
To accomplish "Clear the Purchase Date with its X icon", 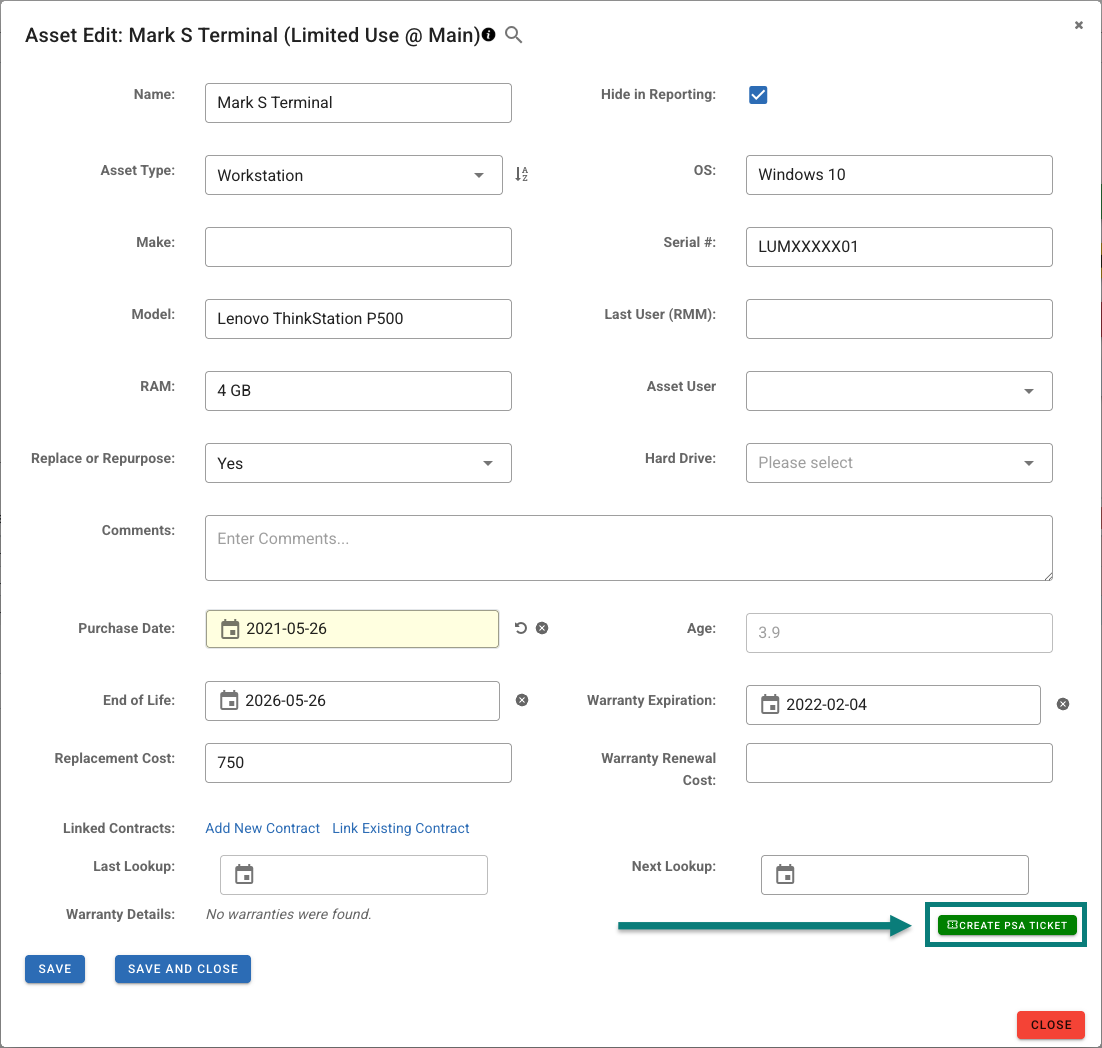I will pyautogui.click(x=542, y=628).
